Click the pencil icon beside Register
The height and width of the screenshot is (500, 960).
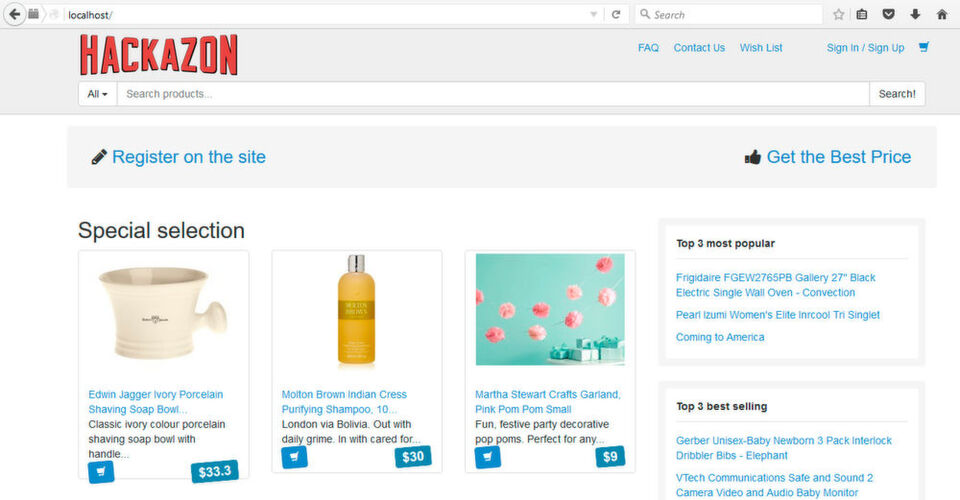tap(99, 157)
